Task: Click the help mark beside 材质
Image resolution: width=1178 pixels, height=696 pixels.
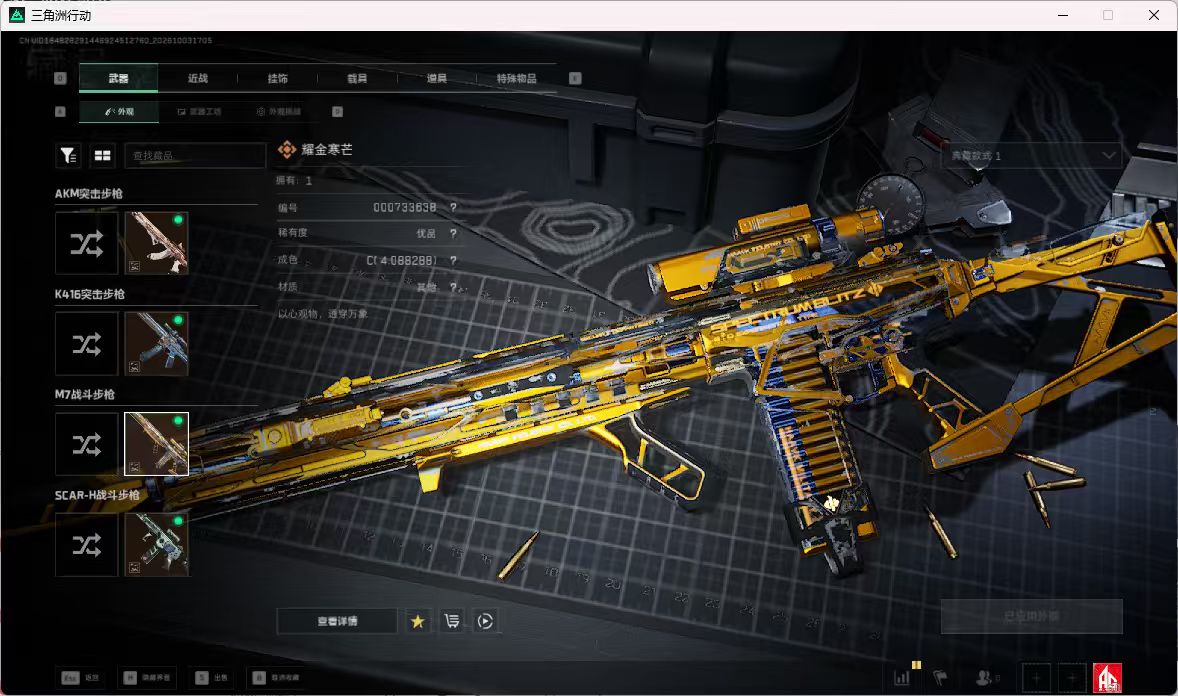Action: point(453,286)
